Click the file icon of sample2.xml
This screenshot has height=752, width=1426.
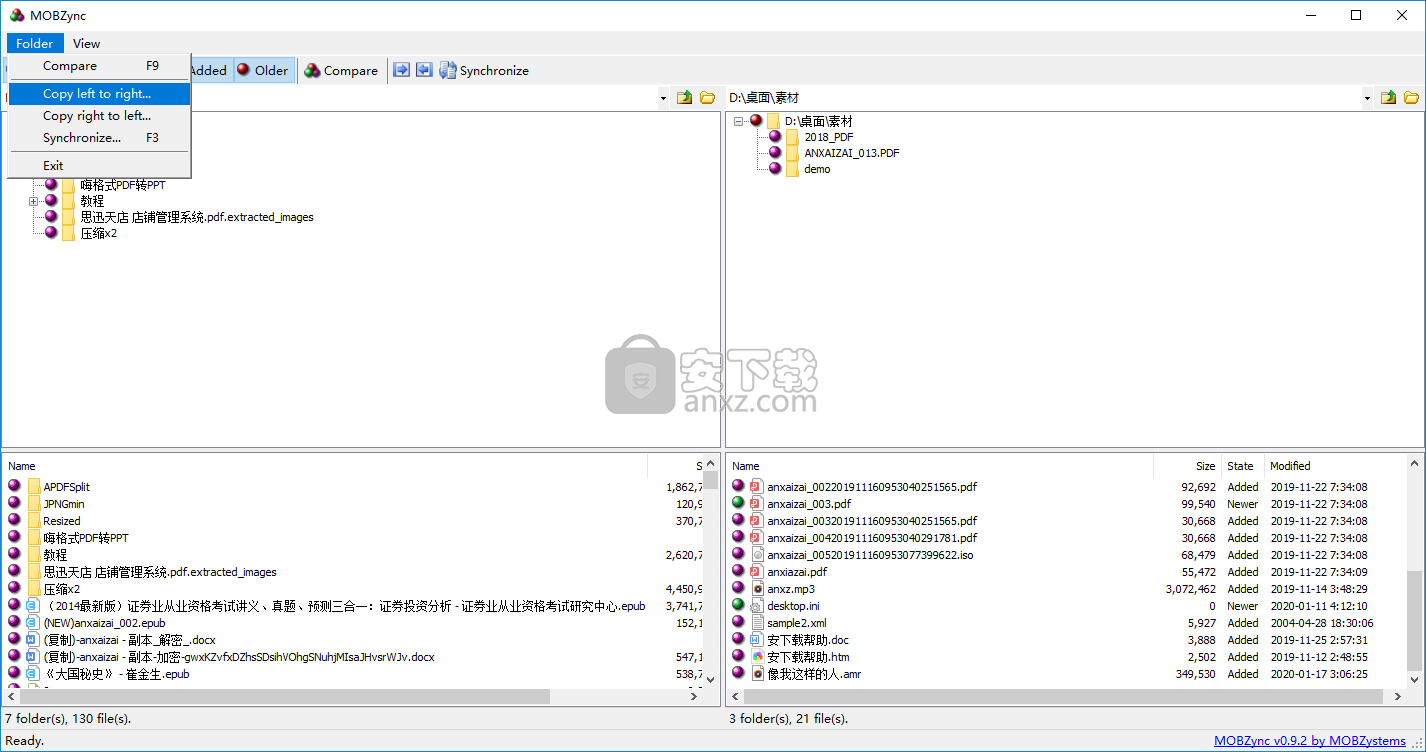[x=756, y=623]
